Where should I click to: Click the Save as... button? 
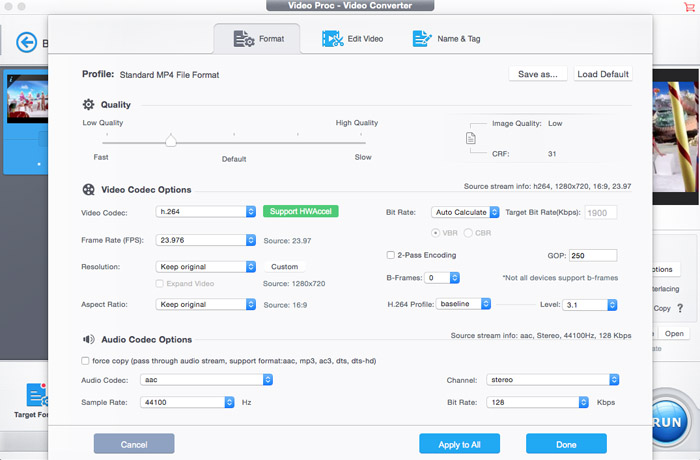coord(538,74)
